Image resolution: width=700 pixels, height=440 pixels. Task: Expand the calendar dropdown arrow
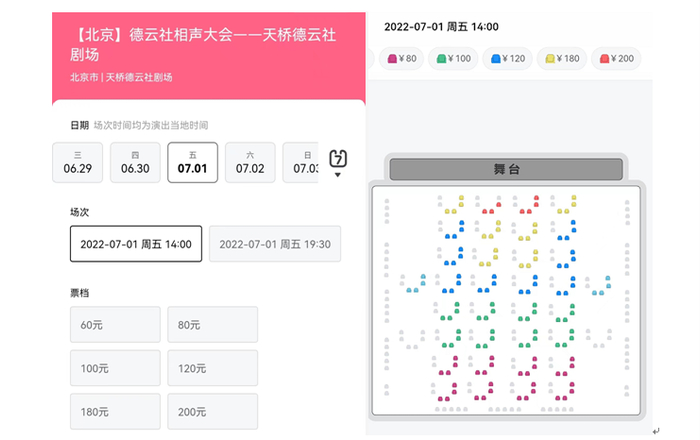pos(338,175)
